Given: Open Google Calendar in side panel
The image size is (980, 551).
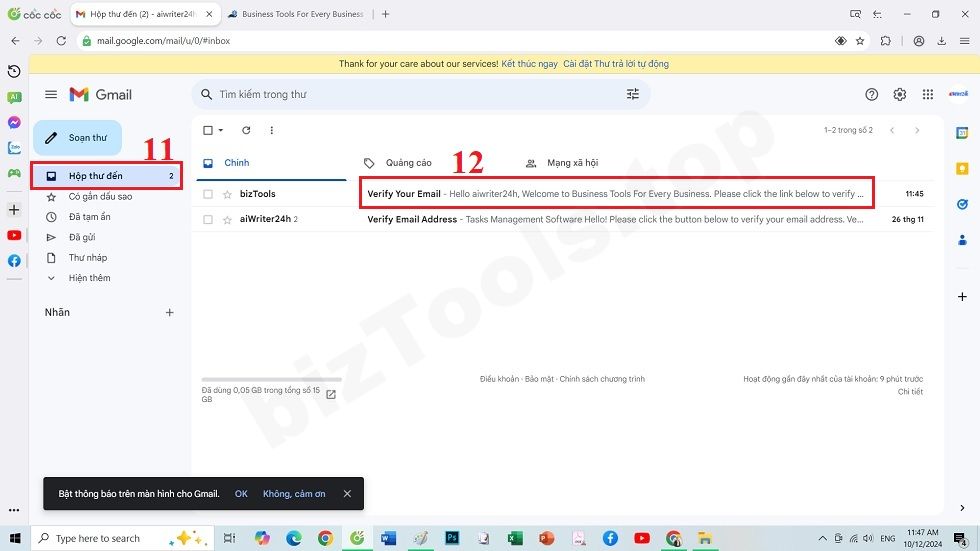Looking at the screenshot, I should pos(962,132).
